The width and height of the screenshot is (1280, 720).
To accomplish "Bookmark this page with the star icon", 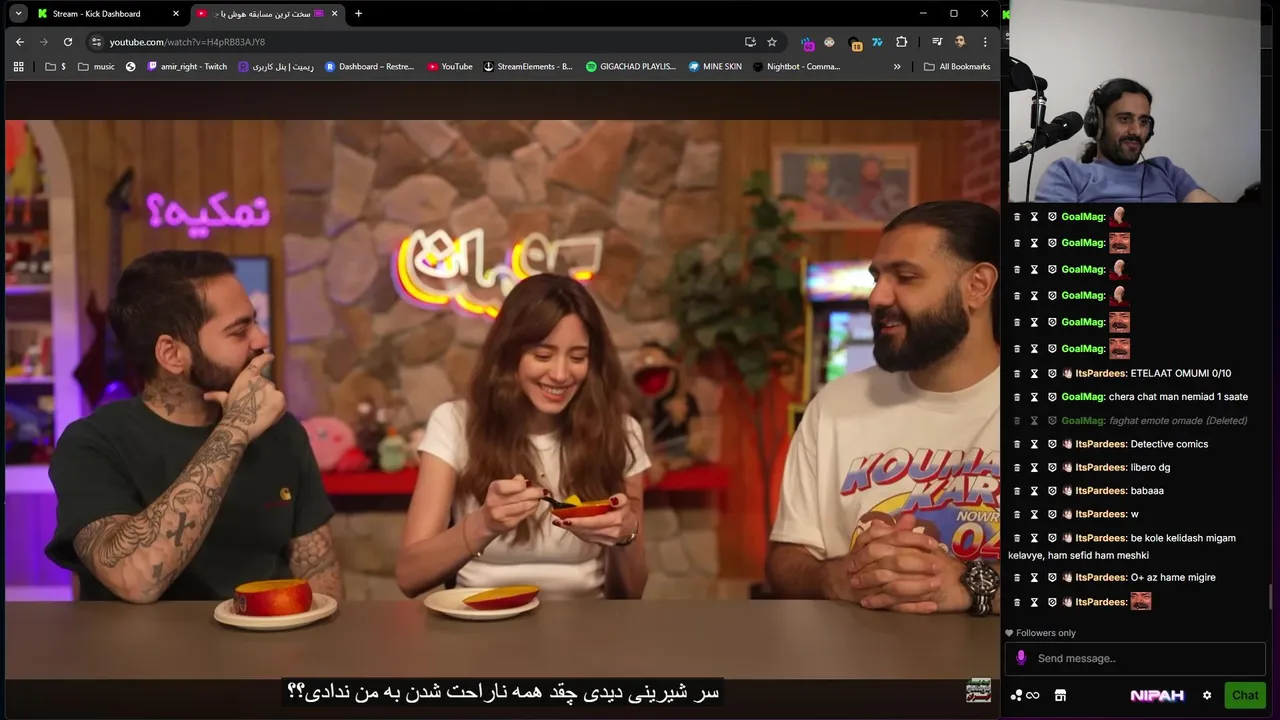I will [772, 42].
